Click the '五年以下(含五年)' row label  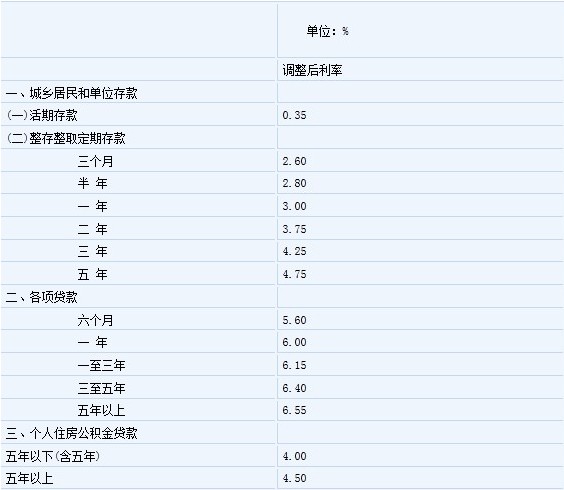click(x=53, y=456)
